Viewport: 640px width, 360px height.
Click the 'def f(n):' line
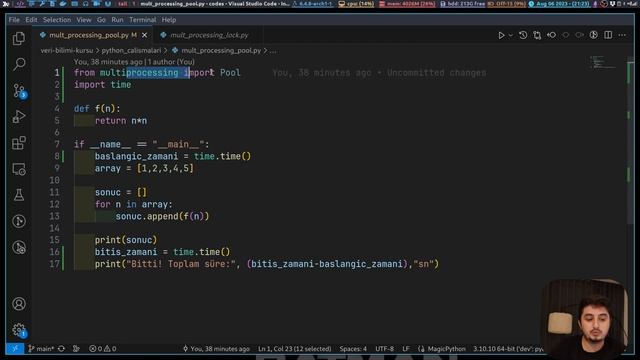coord(97,109)
